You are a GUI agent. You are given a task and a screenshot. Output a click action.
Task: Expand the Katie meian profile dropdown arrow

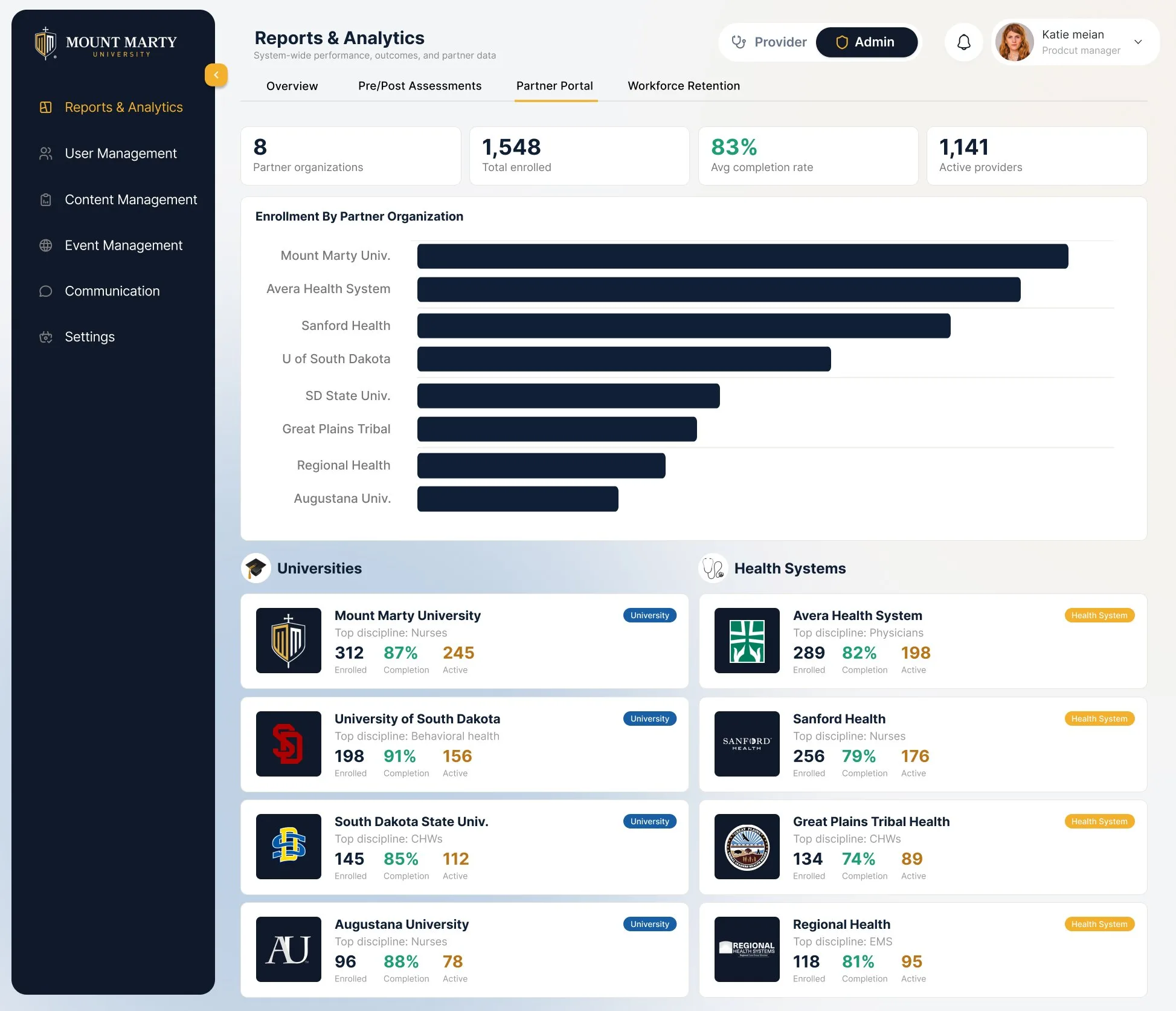pos(1138,42)
